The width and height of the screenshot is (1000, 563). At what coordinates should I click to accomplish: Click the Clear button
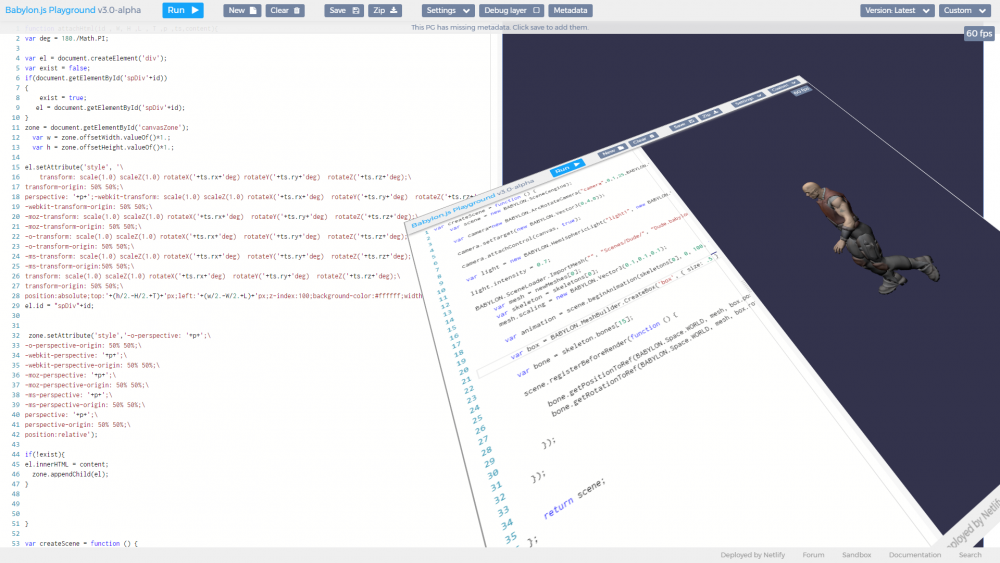[284, 10]
